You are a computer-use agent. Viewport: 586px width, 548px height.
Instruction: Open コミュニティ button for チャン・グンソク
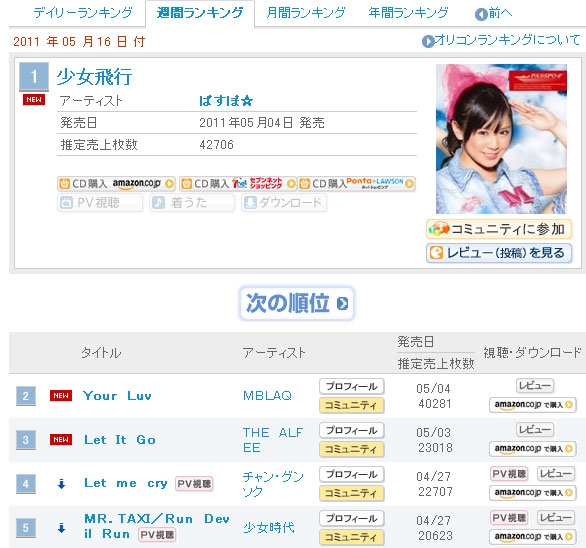(x=352, y=493)
